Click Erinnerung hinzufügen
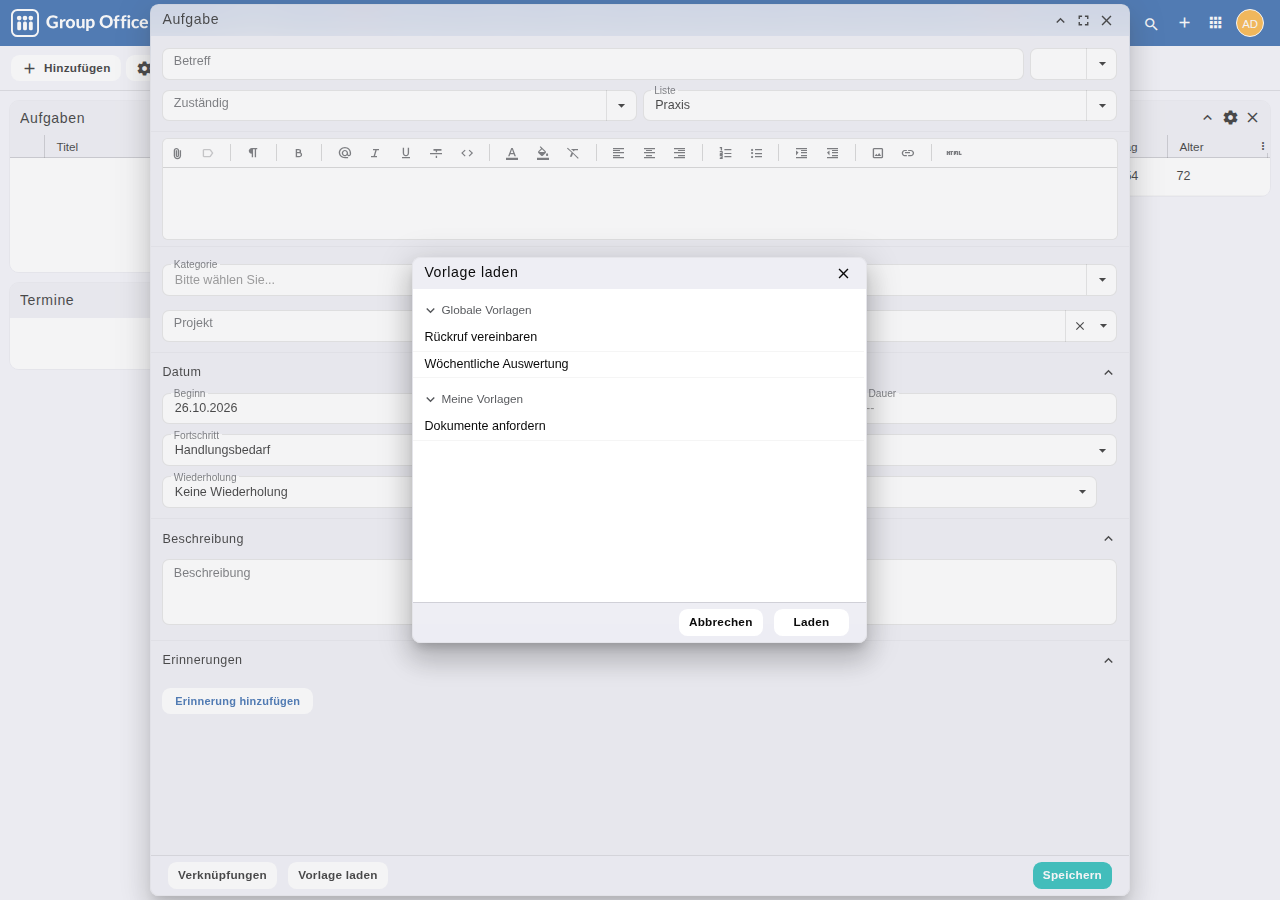The width and height of the screenshot is (1280, 900). (x=238, y=701)
